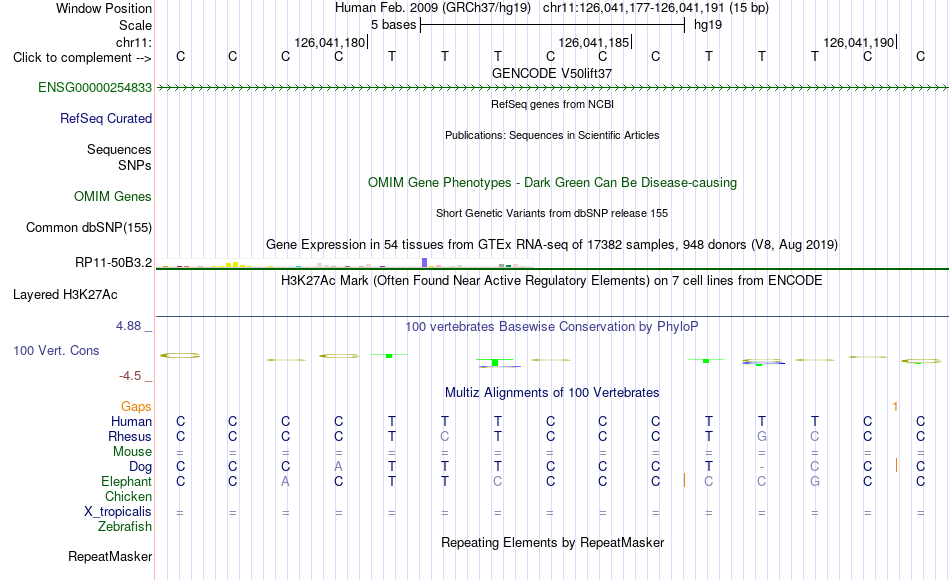Click the orange '1' in the Gaps row
950x580 pixels.
click(895, 407)
